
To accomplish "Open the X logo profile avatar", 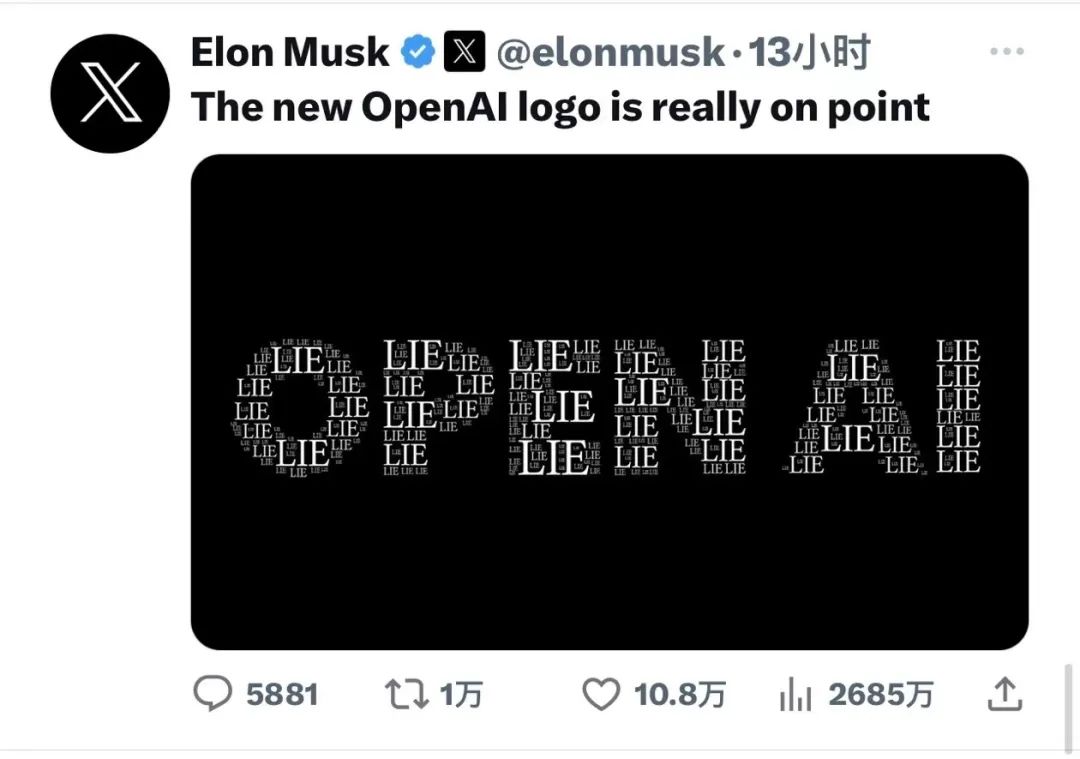I will [x=111, y=93].
